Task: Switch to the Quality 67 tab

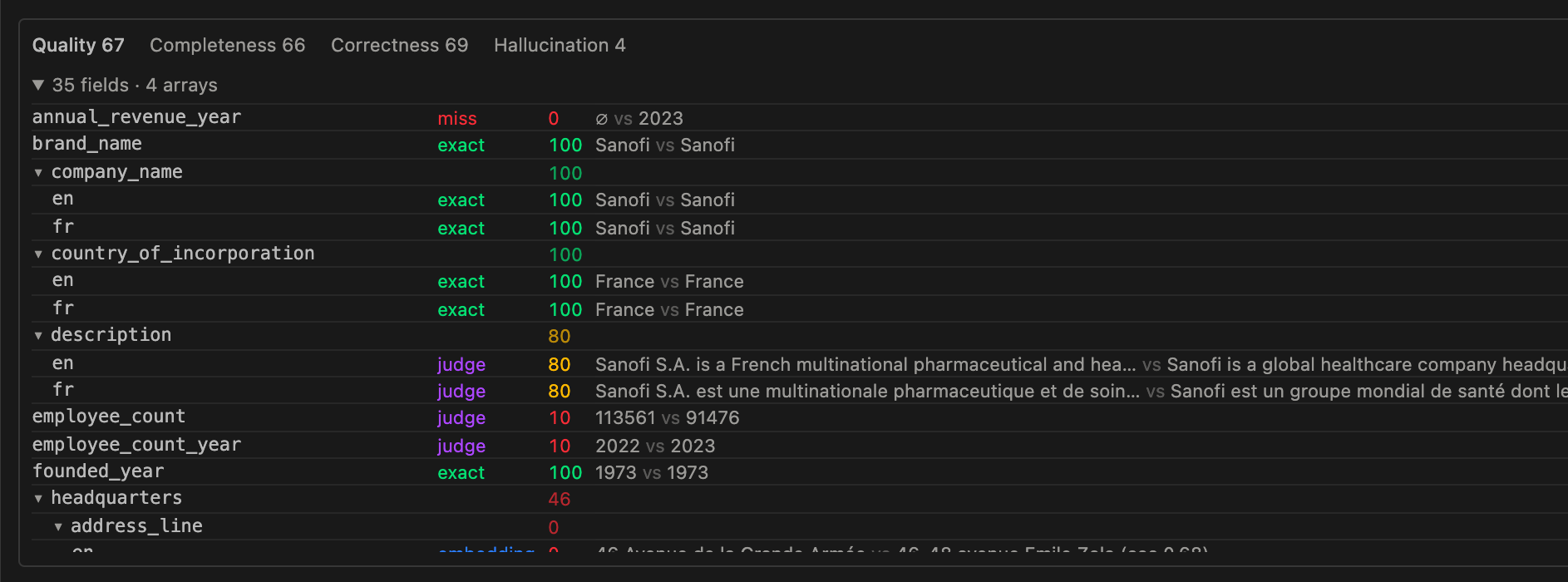Action: pos(78,45)
